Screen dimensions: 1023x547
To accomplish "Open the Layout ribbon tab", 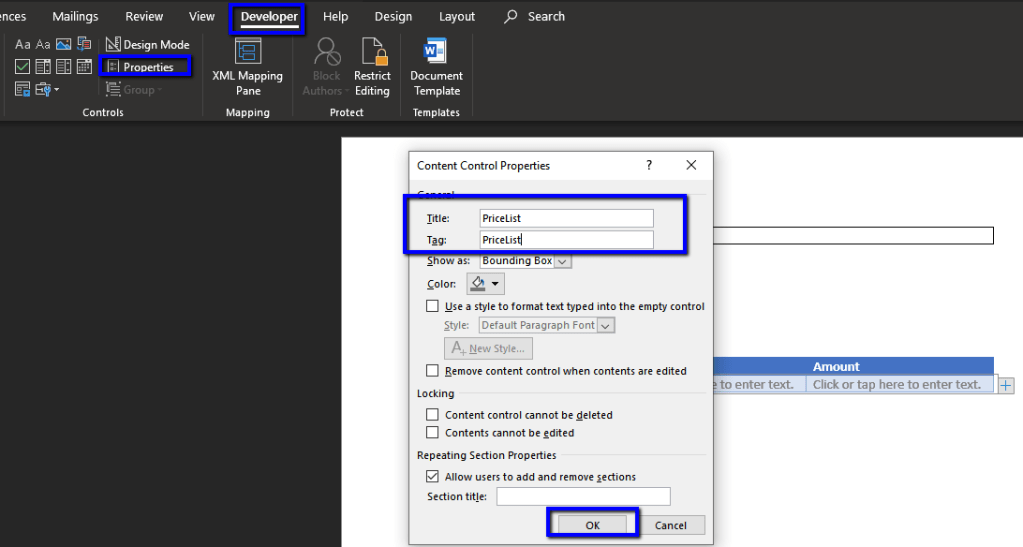I will coord(457,17).
